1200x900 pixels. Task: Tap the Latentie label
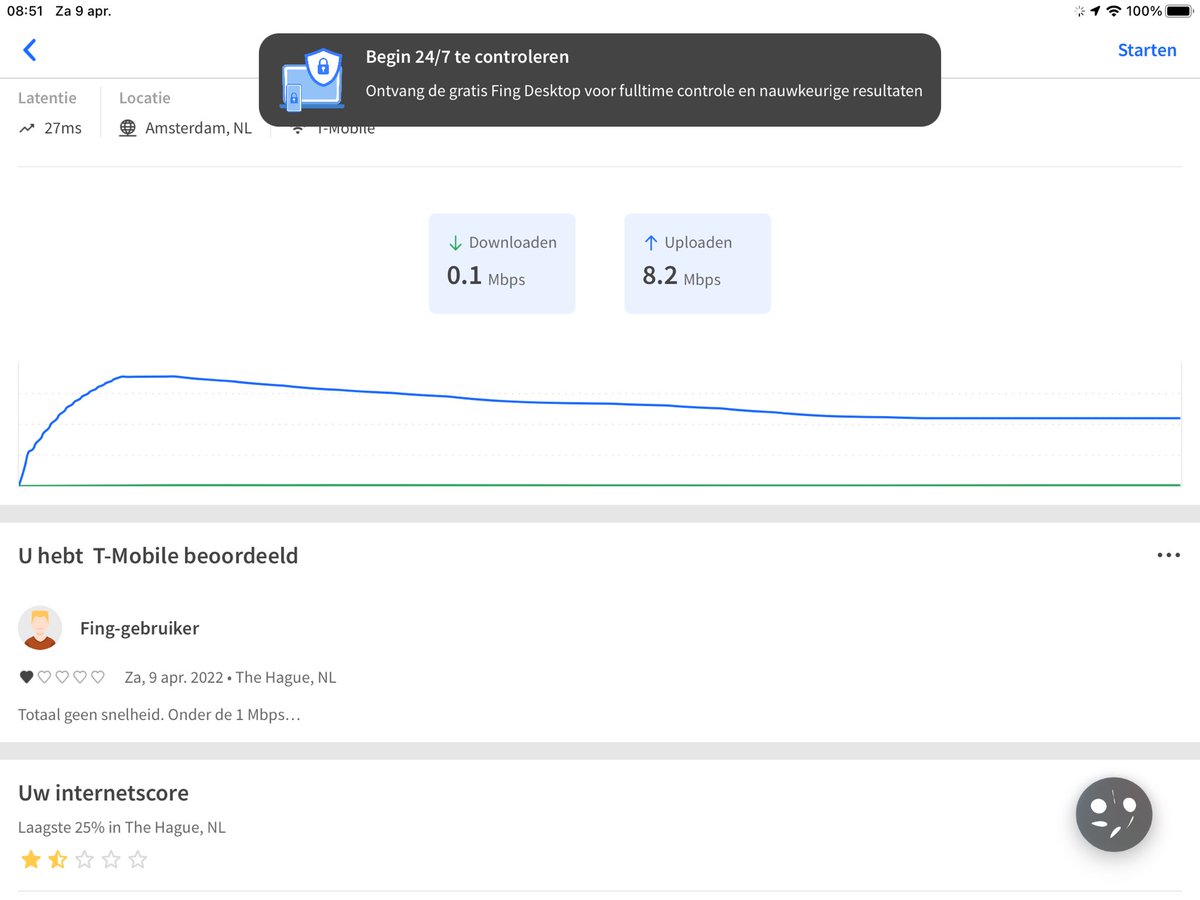47,98
